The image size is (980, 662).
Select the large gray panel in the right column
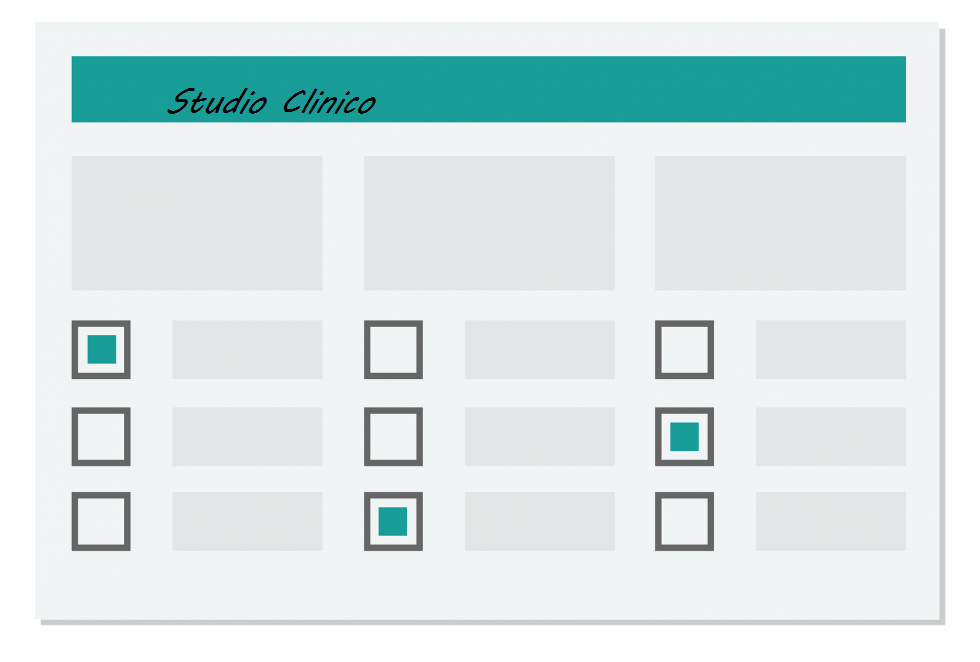pyautogui.click(x=781, y=223)
